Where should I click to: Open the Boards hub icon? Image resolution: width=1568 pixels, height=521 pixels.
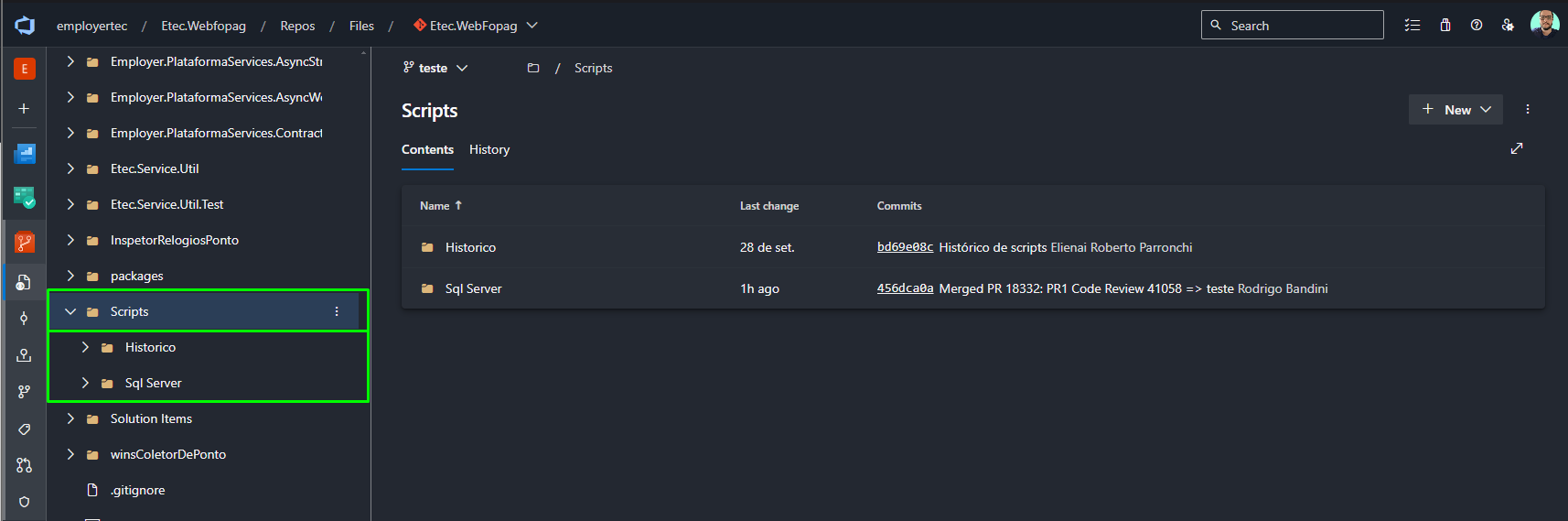[25, 153]
